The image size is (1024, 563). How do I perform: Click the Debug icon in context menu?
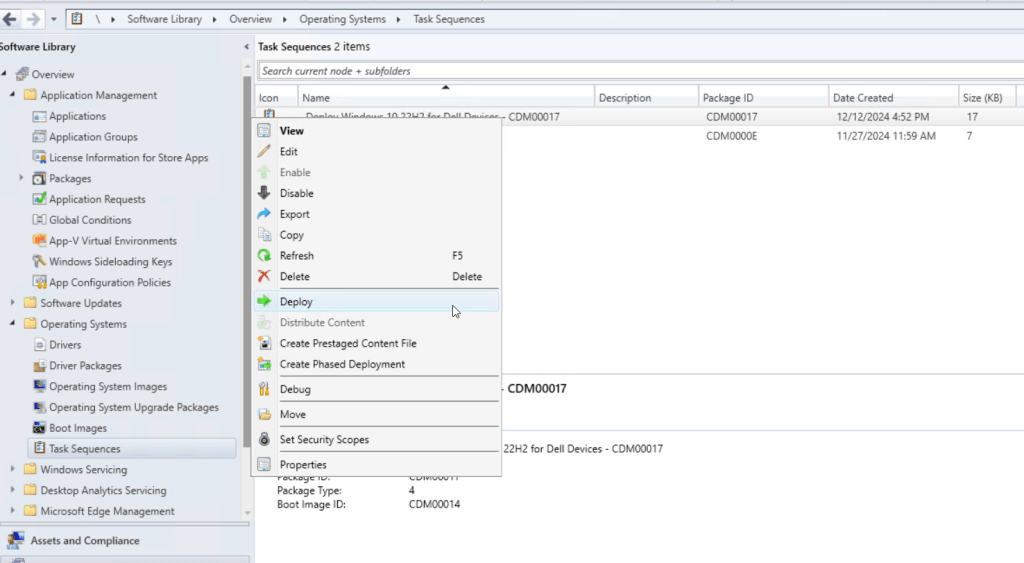point(264,389)
